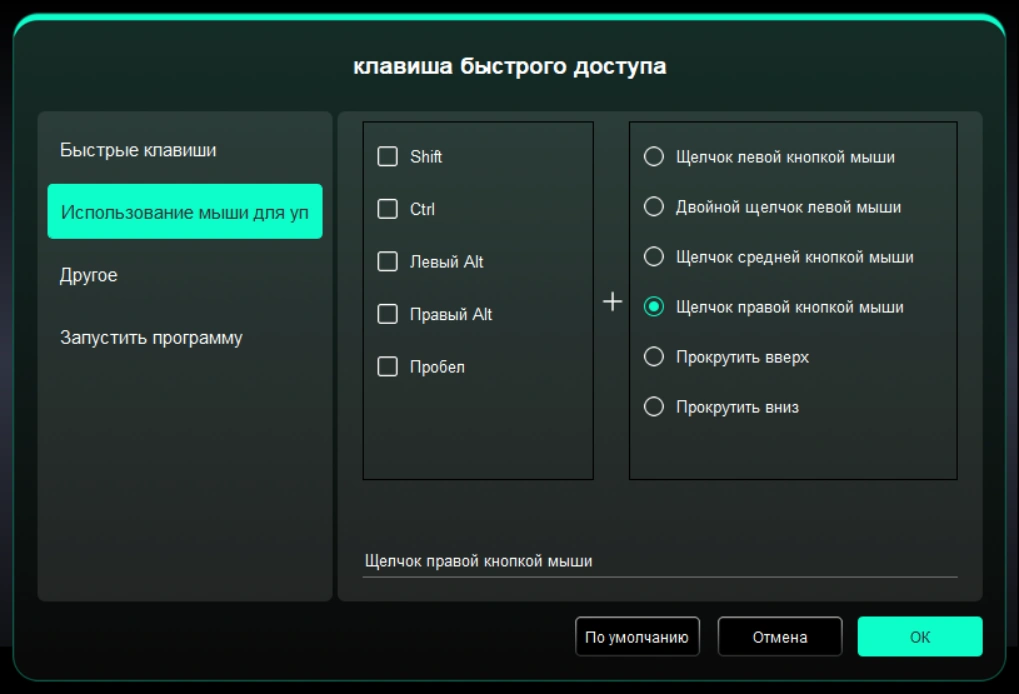
Task: Confirm with the OK button
Action: [x=919, y=637]
